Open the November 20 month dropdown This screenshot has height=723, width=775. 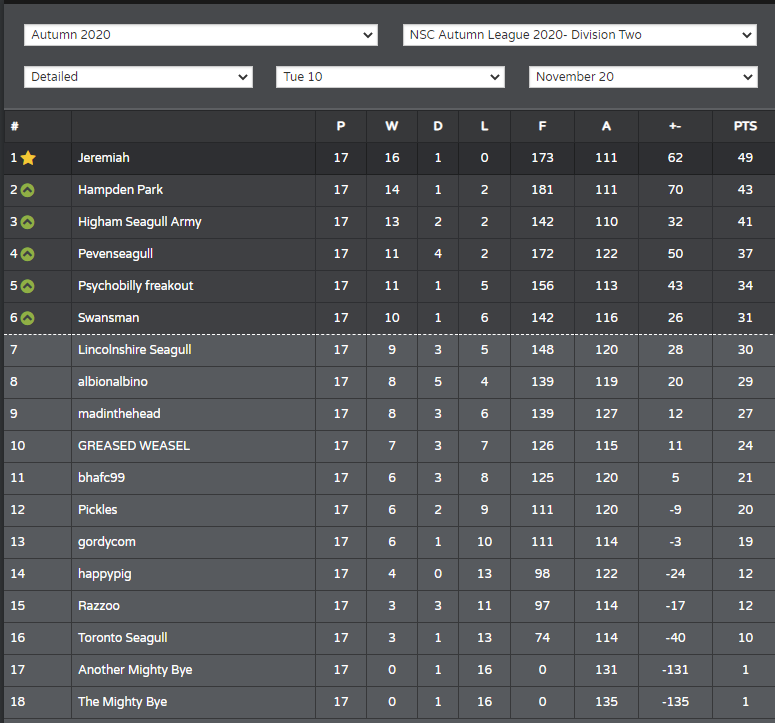(x=643, y=77)
